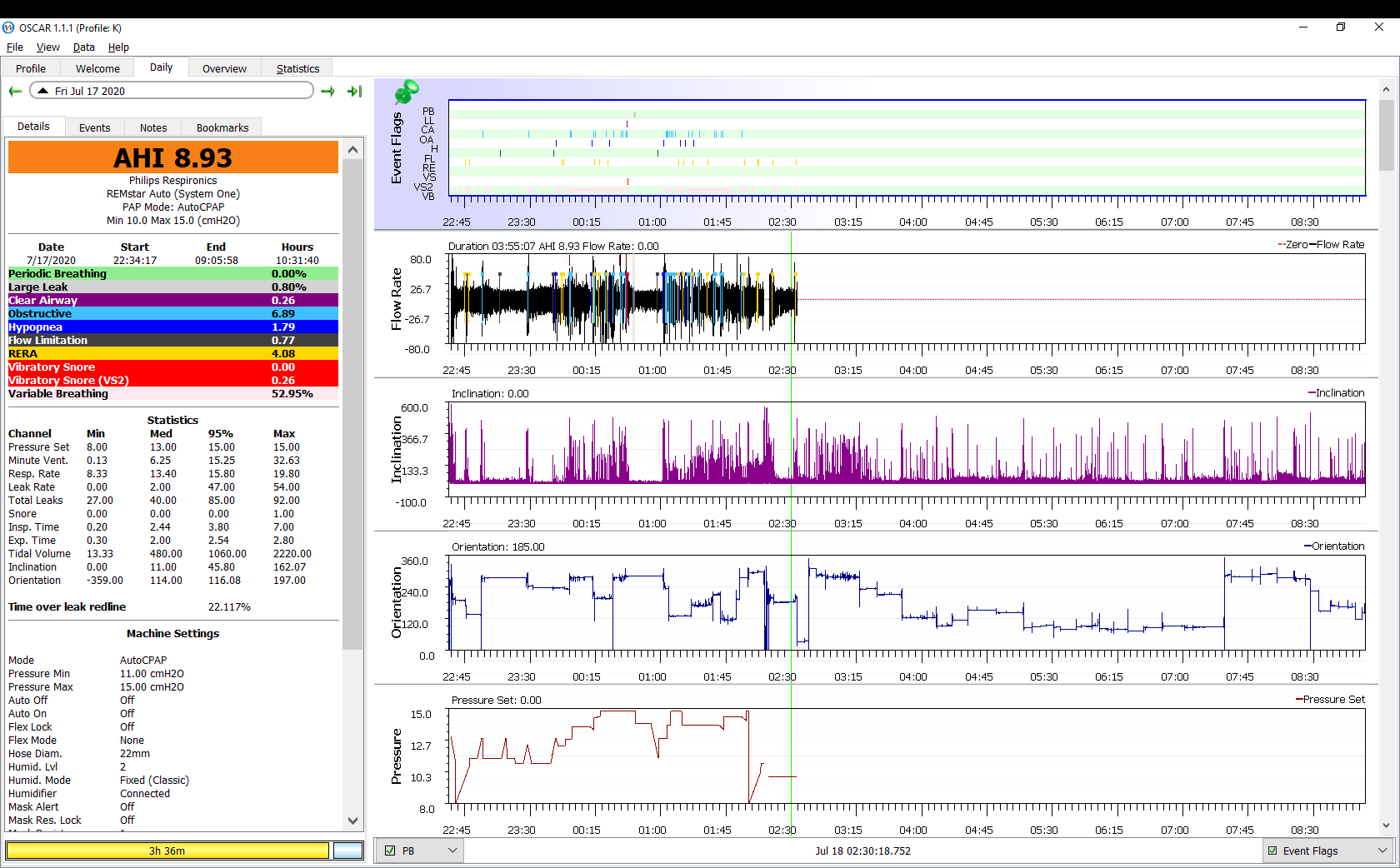Click the RERA yellow row
1400x868 pixels.
(173, 353)
